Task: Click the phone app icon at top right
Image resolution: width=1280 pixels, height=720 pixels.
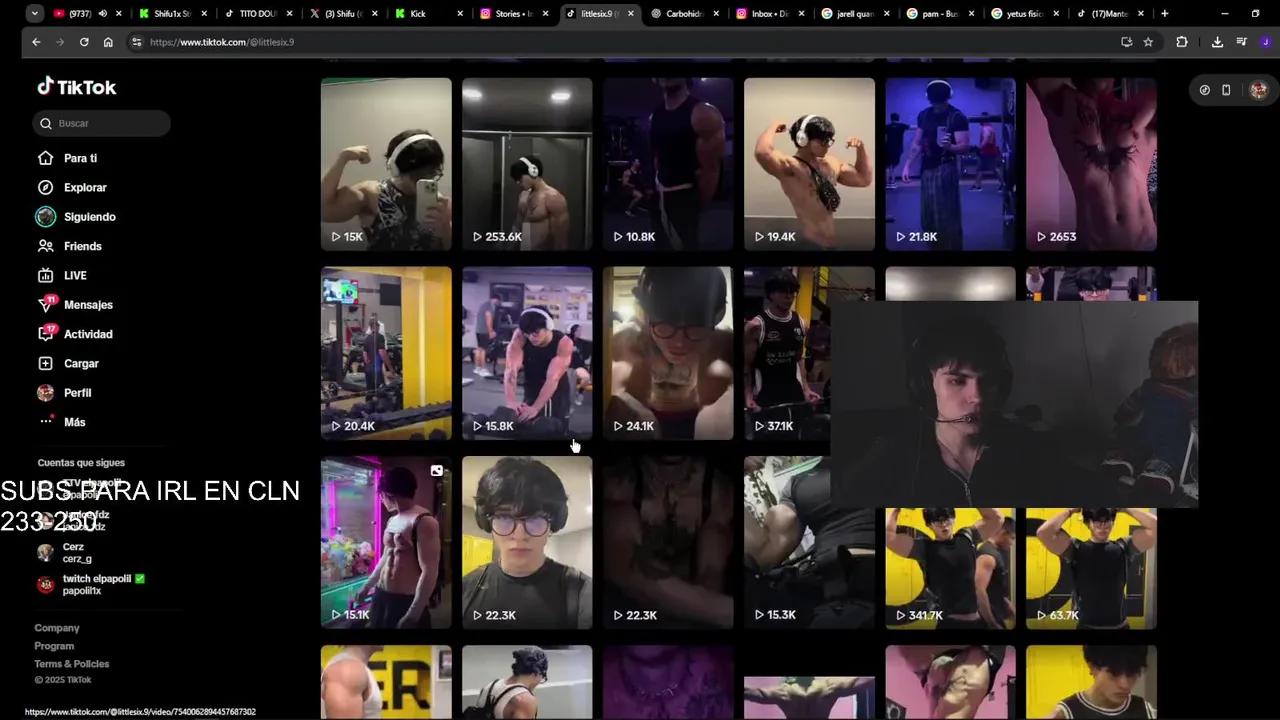Action: click(x=1226, y=90)
